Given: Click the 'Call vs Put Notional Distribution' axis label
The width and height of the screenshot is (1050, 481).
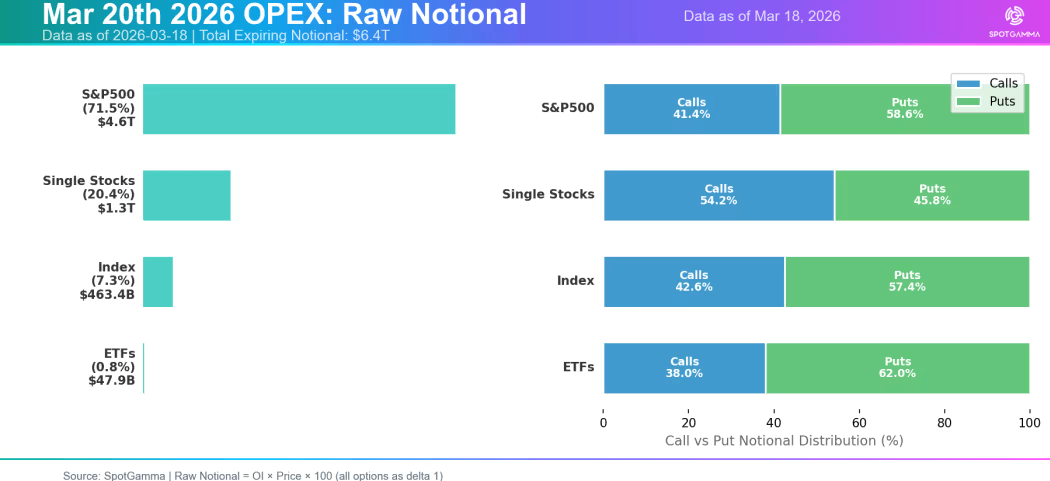Looking at the screenshot, I should pyautogui.click(x=784, y=440).
